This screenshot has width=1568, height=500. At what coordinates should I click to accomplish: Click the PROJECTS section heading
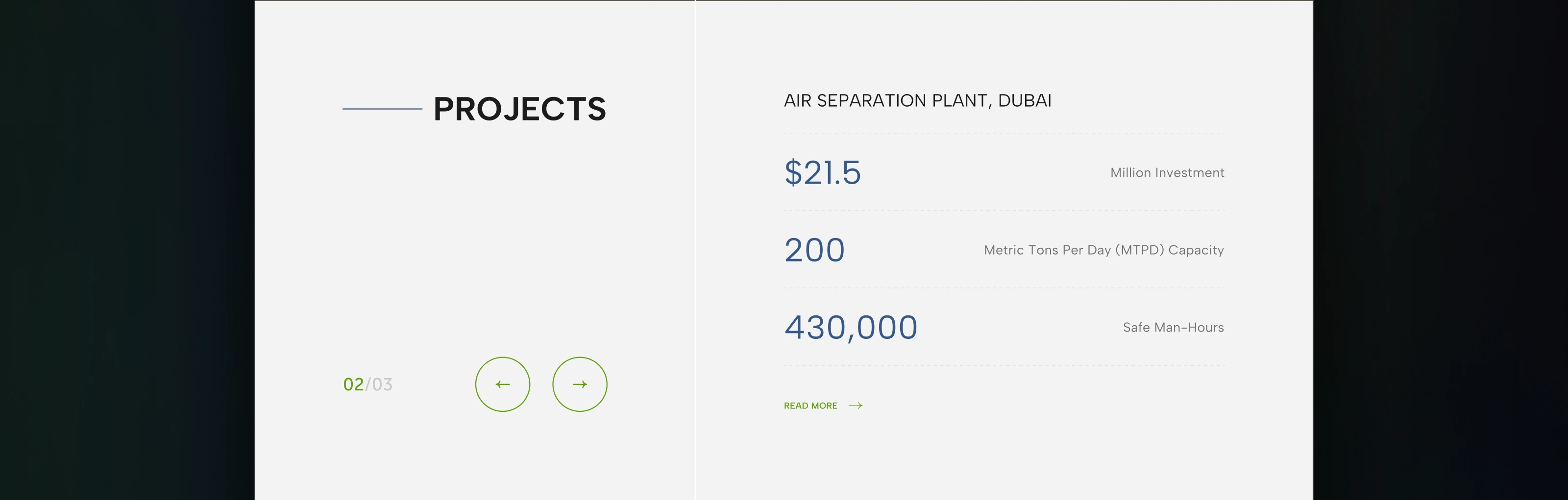pos(519,110)
